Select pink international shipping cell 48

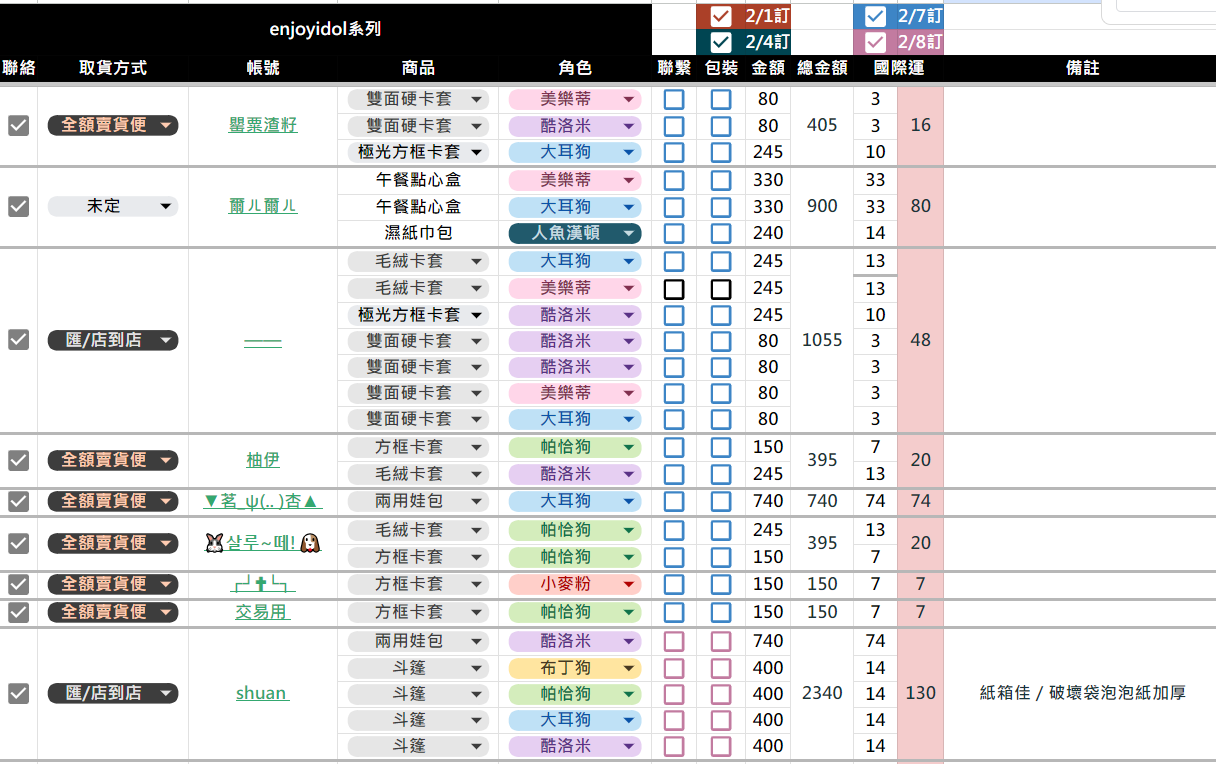[x=920, y=340]
